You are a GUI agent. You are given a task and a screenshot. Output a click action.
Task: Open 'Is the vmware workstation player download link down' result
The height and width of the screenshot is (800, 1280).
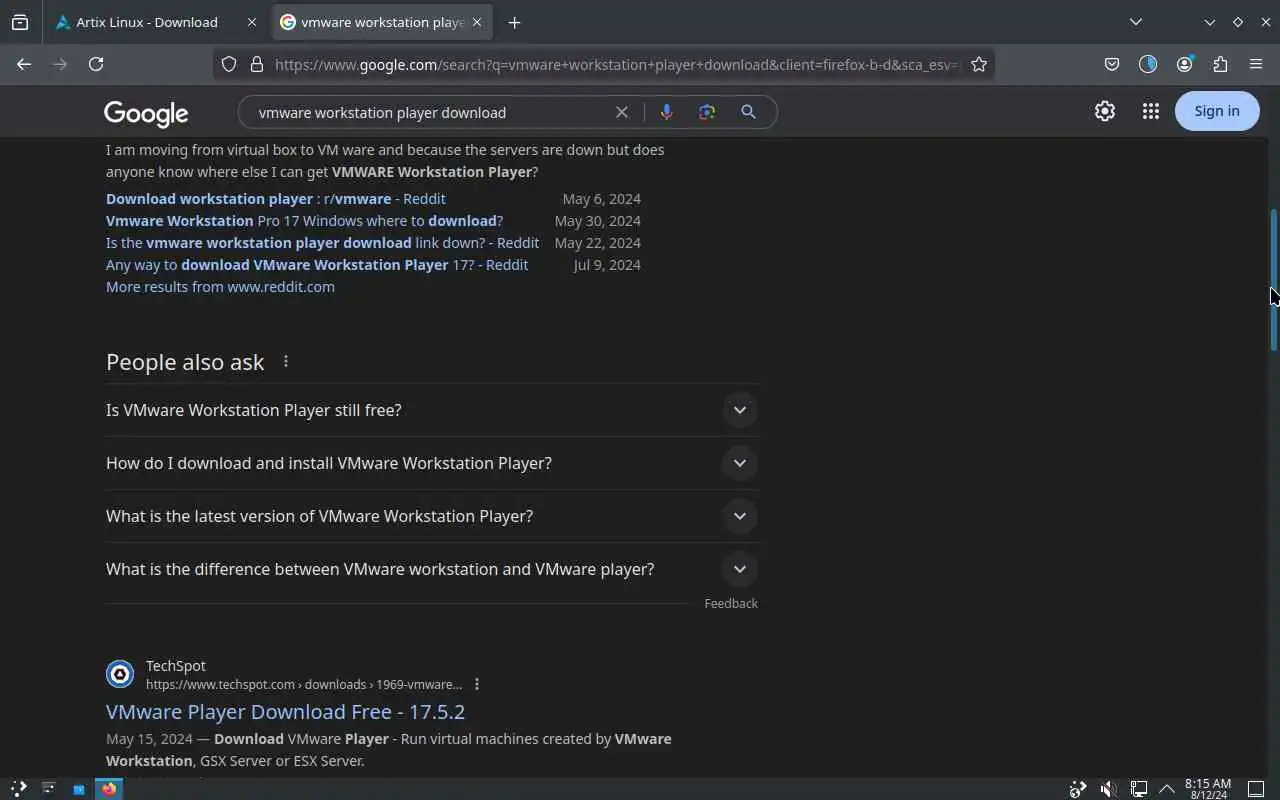(x=322, y=242)
